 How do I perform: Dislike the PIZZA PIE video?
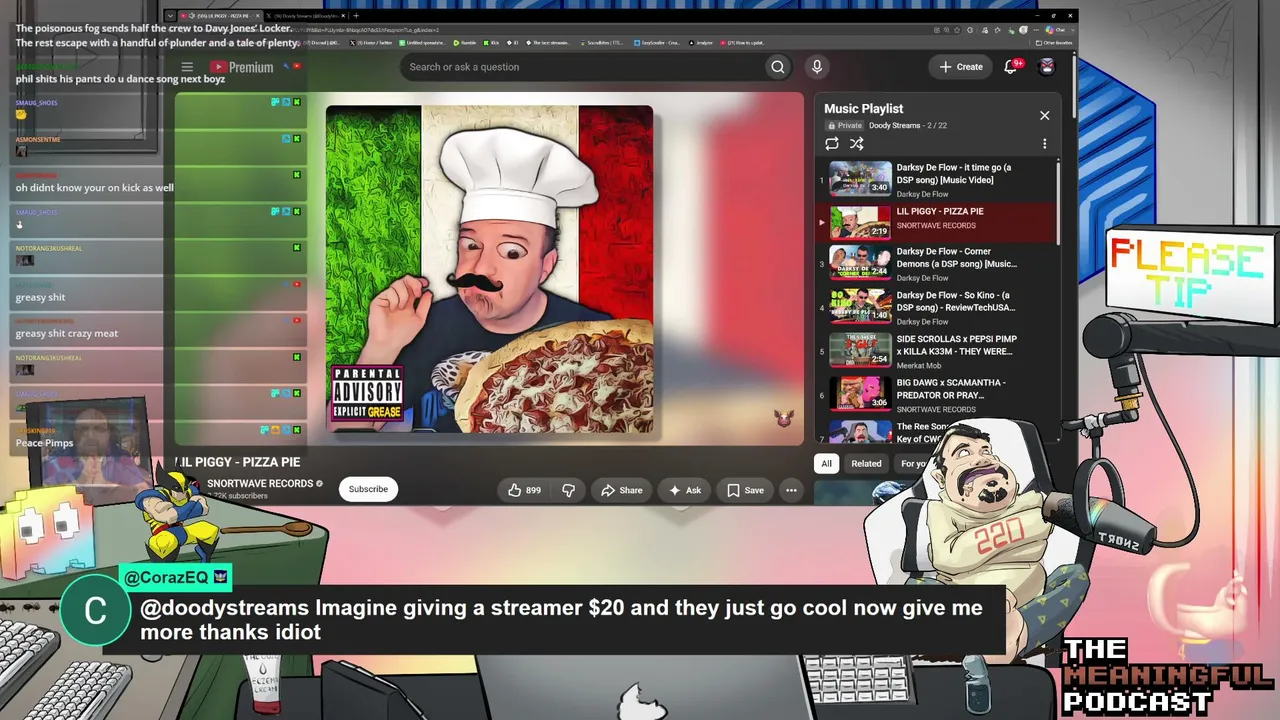[x=568, y=490]
